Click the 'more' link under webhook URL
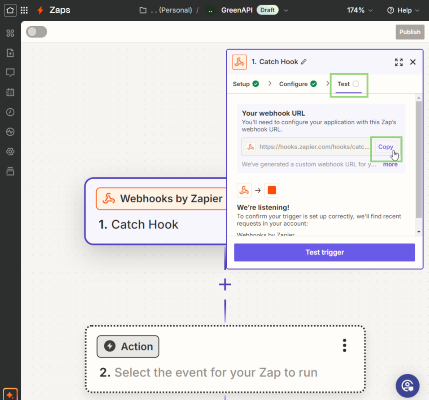 390,164
